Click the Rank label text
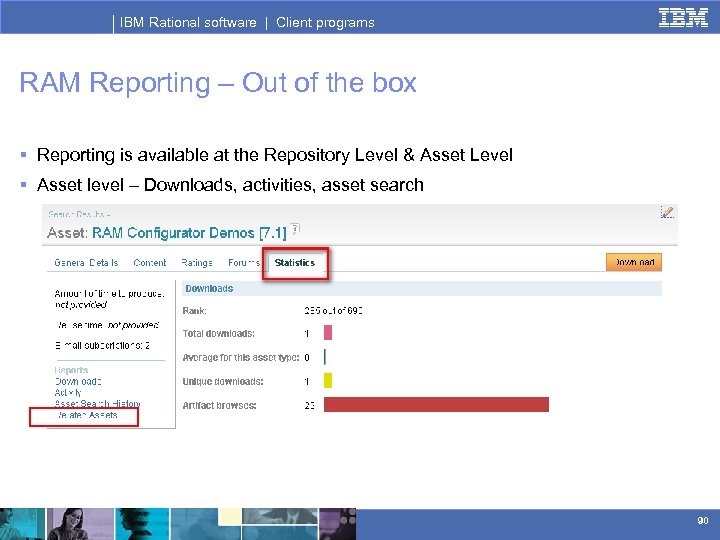 195,311
